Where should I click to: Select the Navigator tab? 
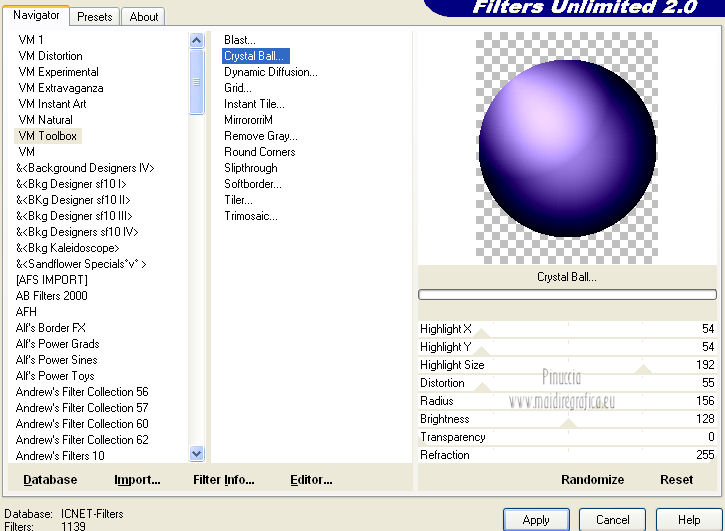36,15
